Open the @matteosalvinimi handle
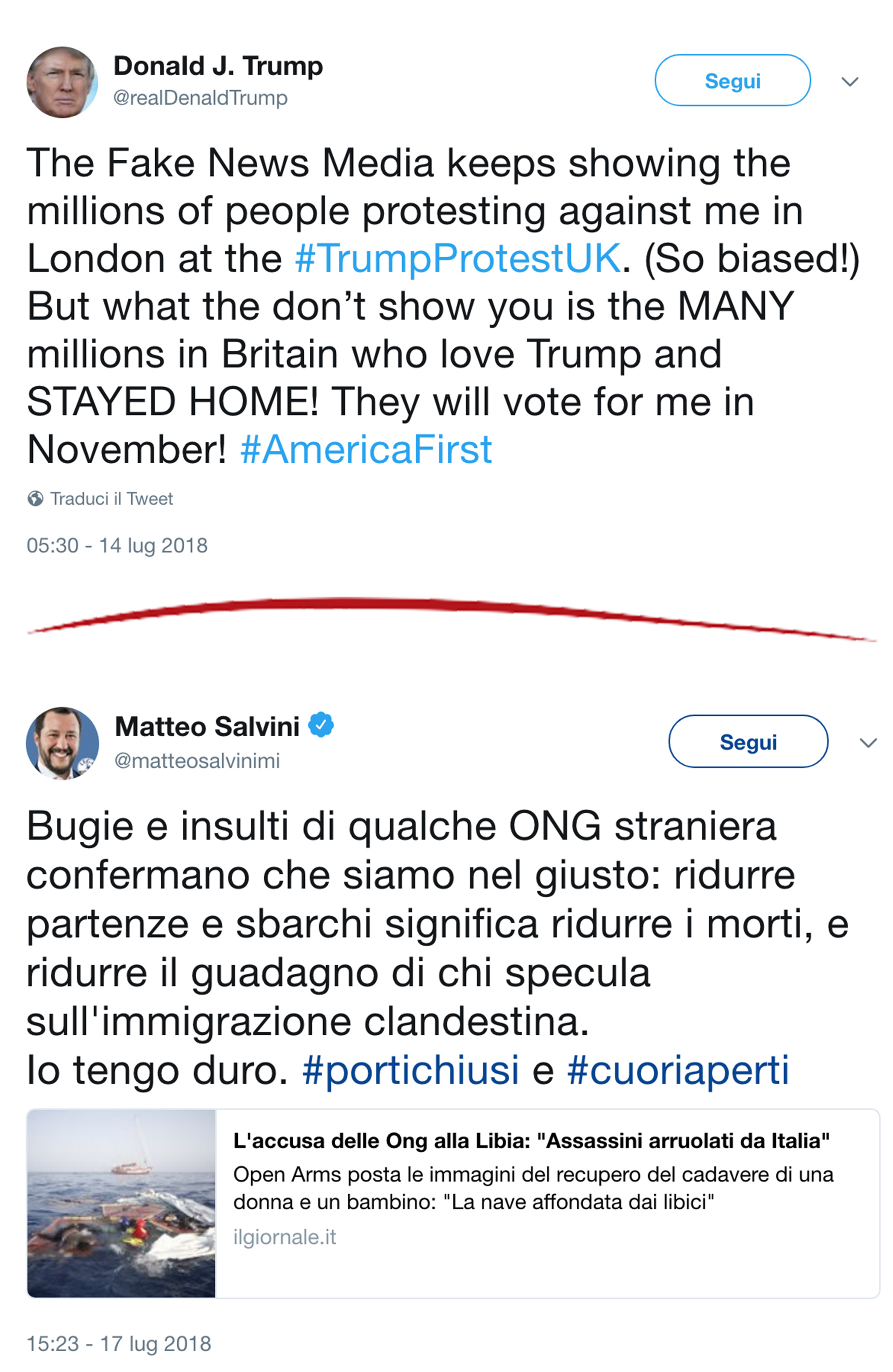Screen dimensions: 893x1372 coord(197,761)
